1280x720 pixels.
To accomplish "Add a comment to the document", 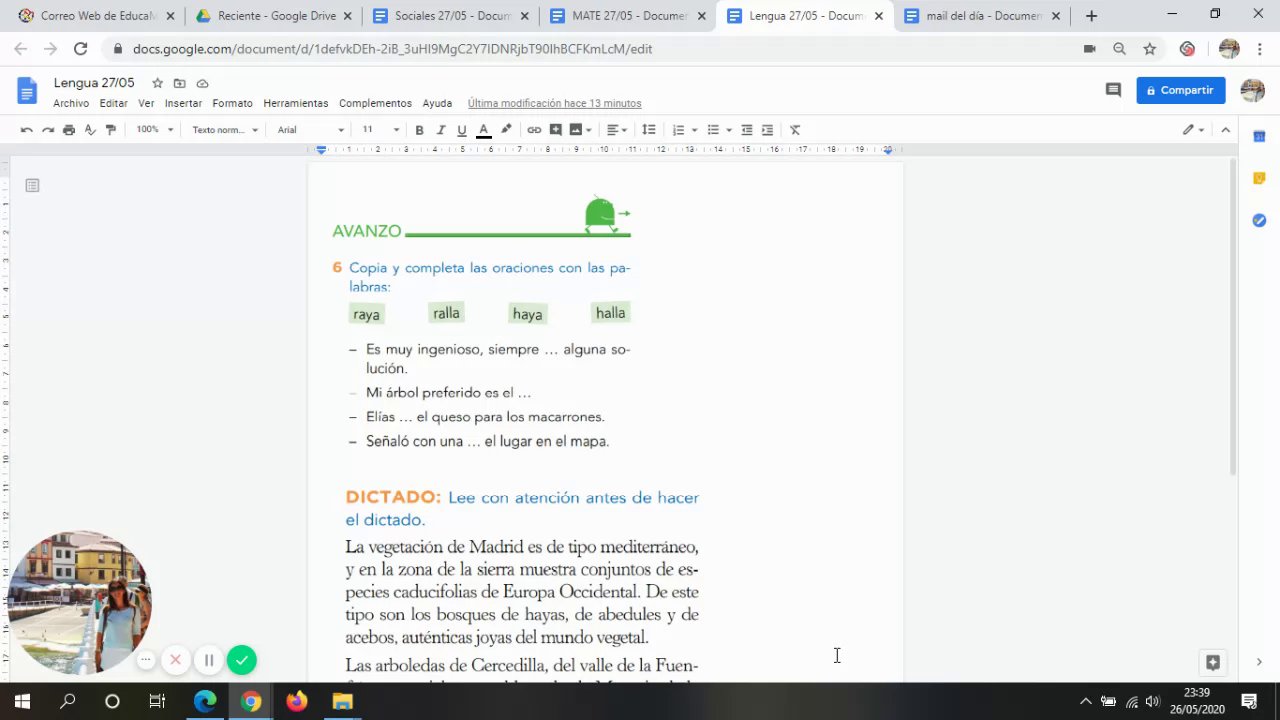I will pos(555,130).
